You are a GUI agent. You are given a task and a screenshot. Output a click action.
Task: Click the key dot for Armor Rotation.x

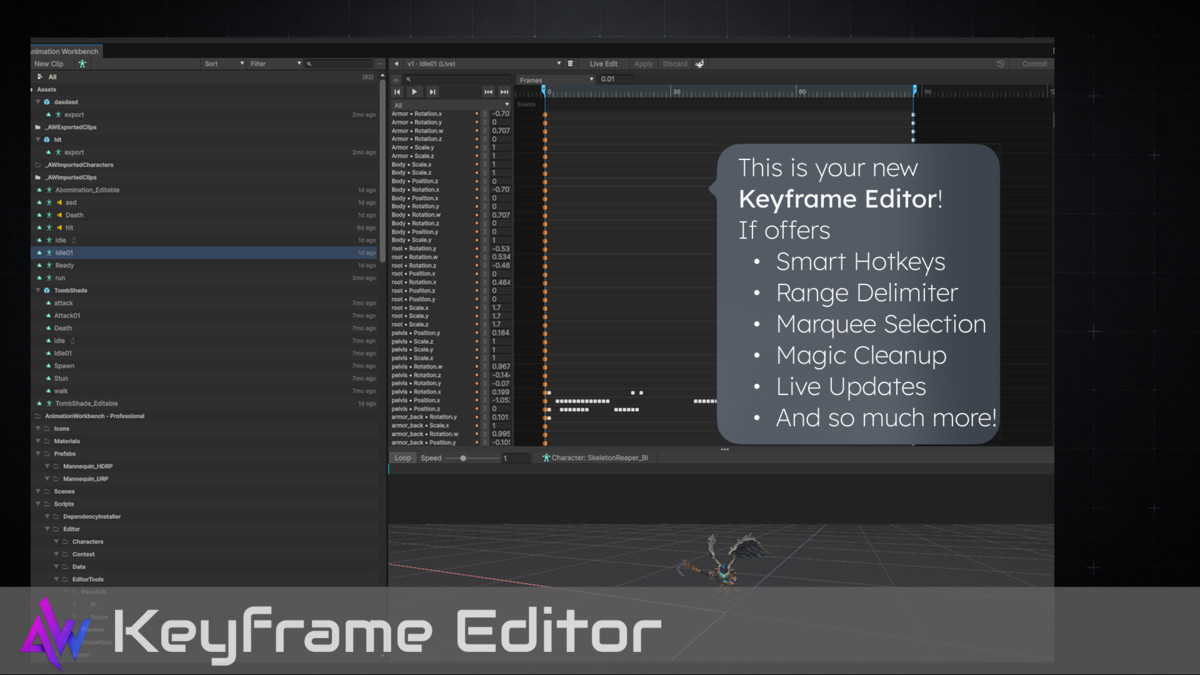click(x=477, y=114)
